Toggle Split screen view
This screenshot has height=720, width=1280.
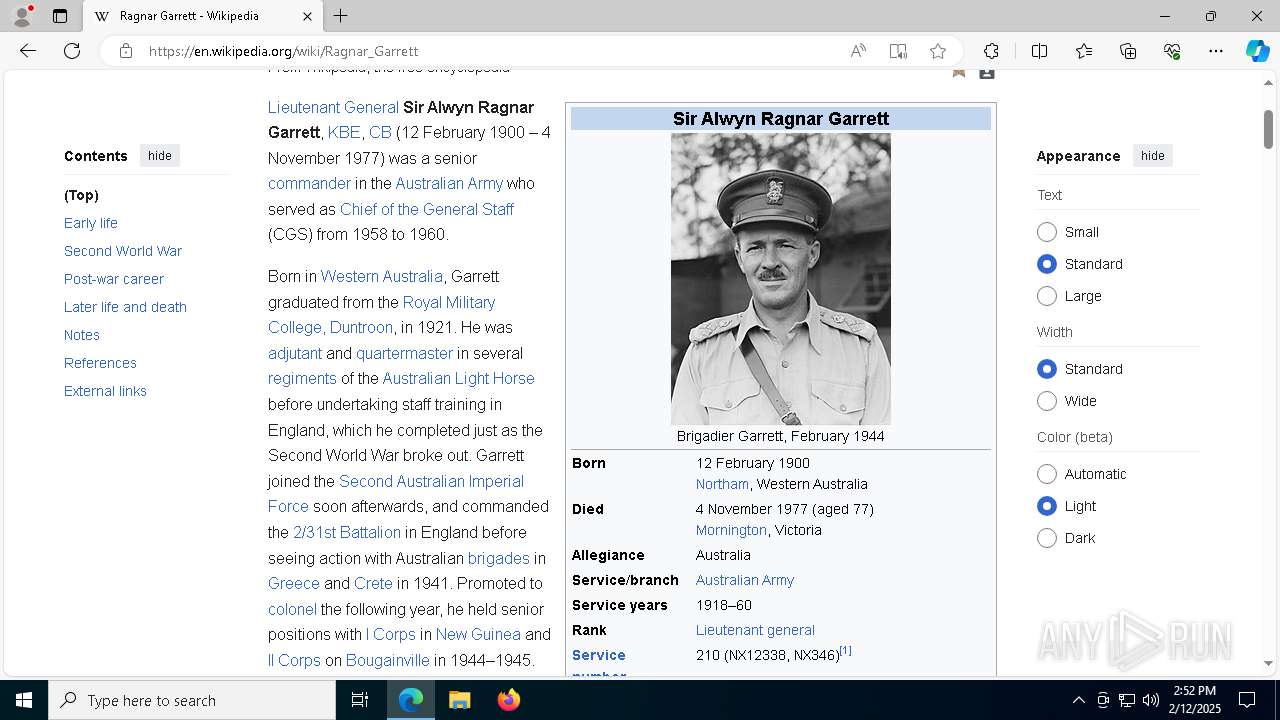1039,51
